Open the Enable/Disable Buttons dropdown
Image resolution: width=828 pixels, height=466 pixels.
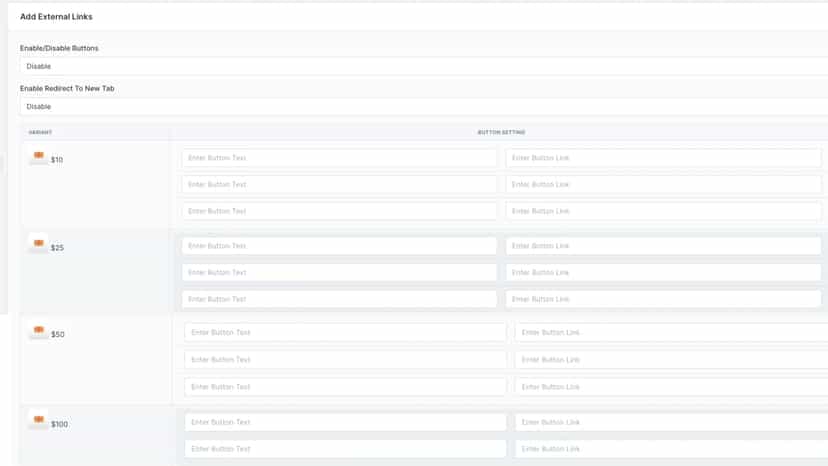tap(424, 66)
